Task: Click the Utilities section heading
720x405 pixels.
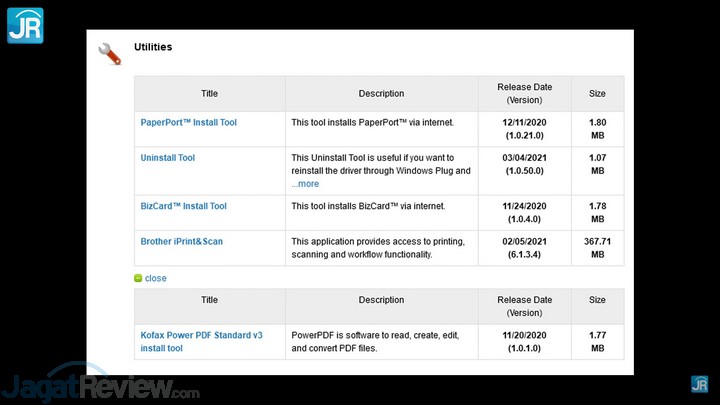Action: (153, 47)
